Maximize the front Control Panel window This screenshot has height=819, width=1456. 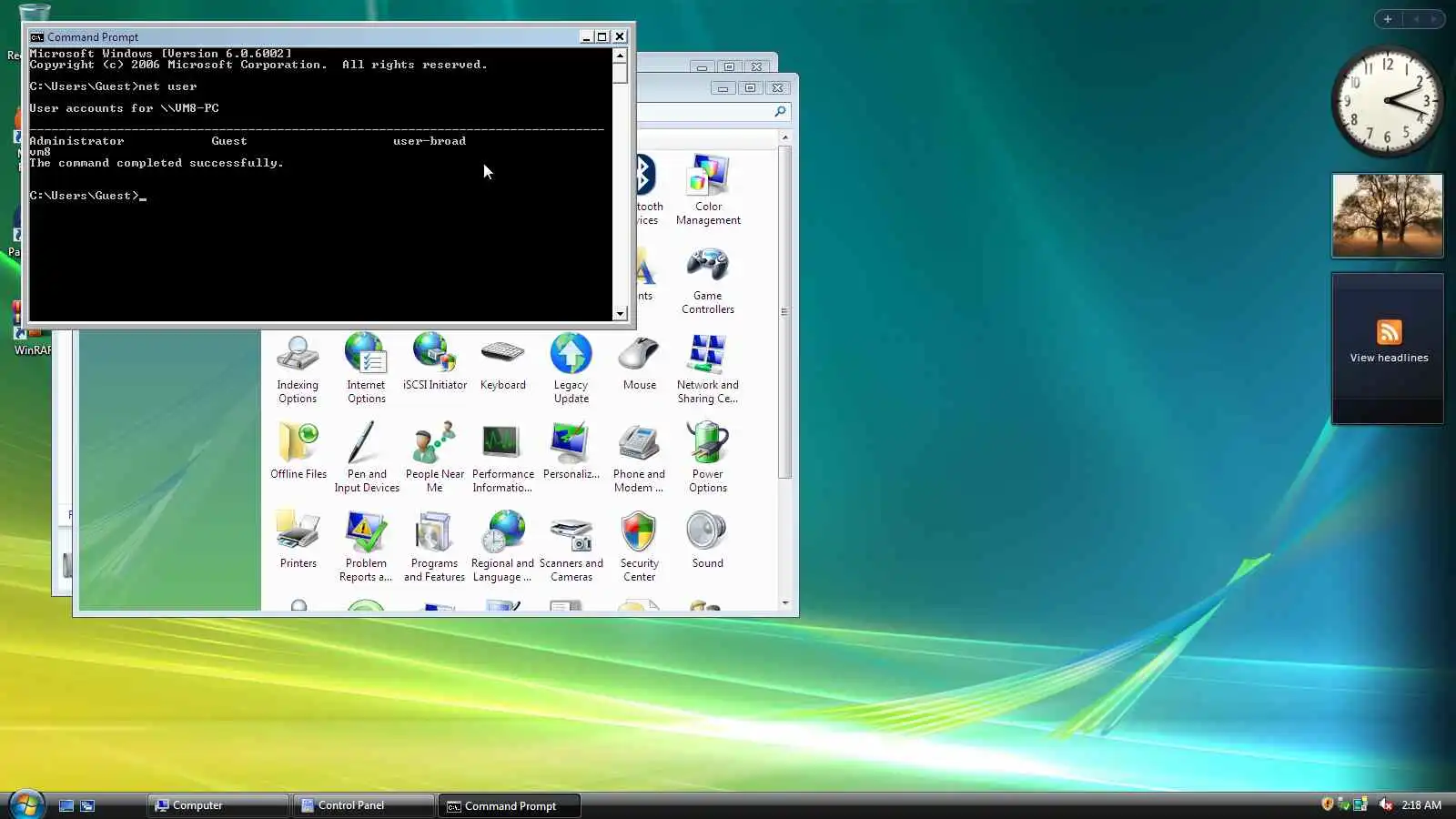coord(750,88)
